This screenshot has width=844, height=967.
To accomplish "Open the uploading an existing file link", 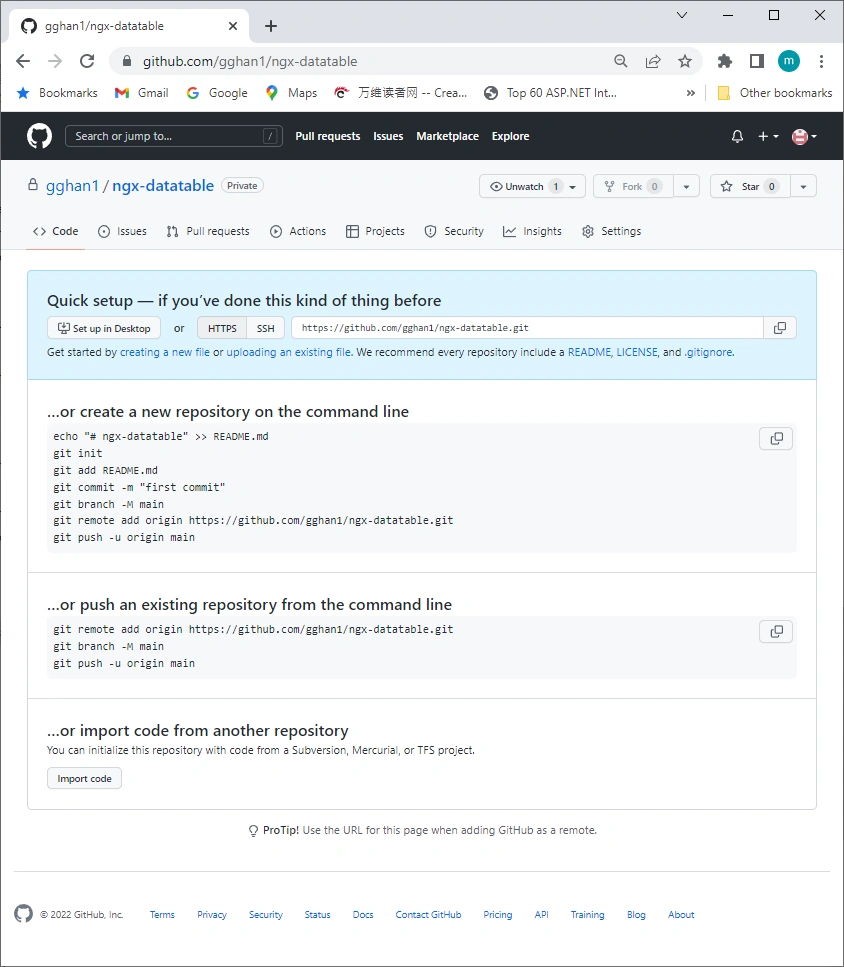I will pos(289,352).
